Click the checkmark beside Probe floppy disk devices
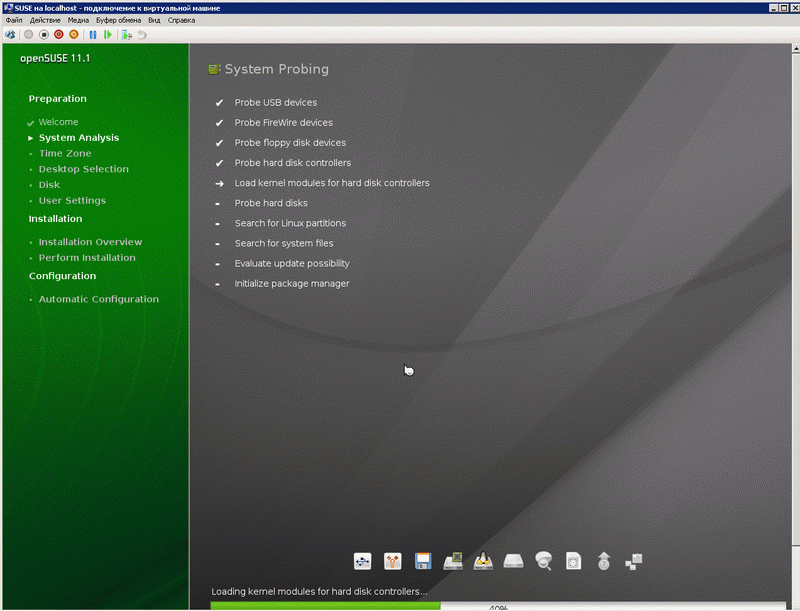The width and height of the screenshot is (800, 611). 219,143
